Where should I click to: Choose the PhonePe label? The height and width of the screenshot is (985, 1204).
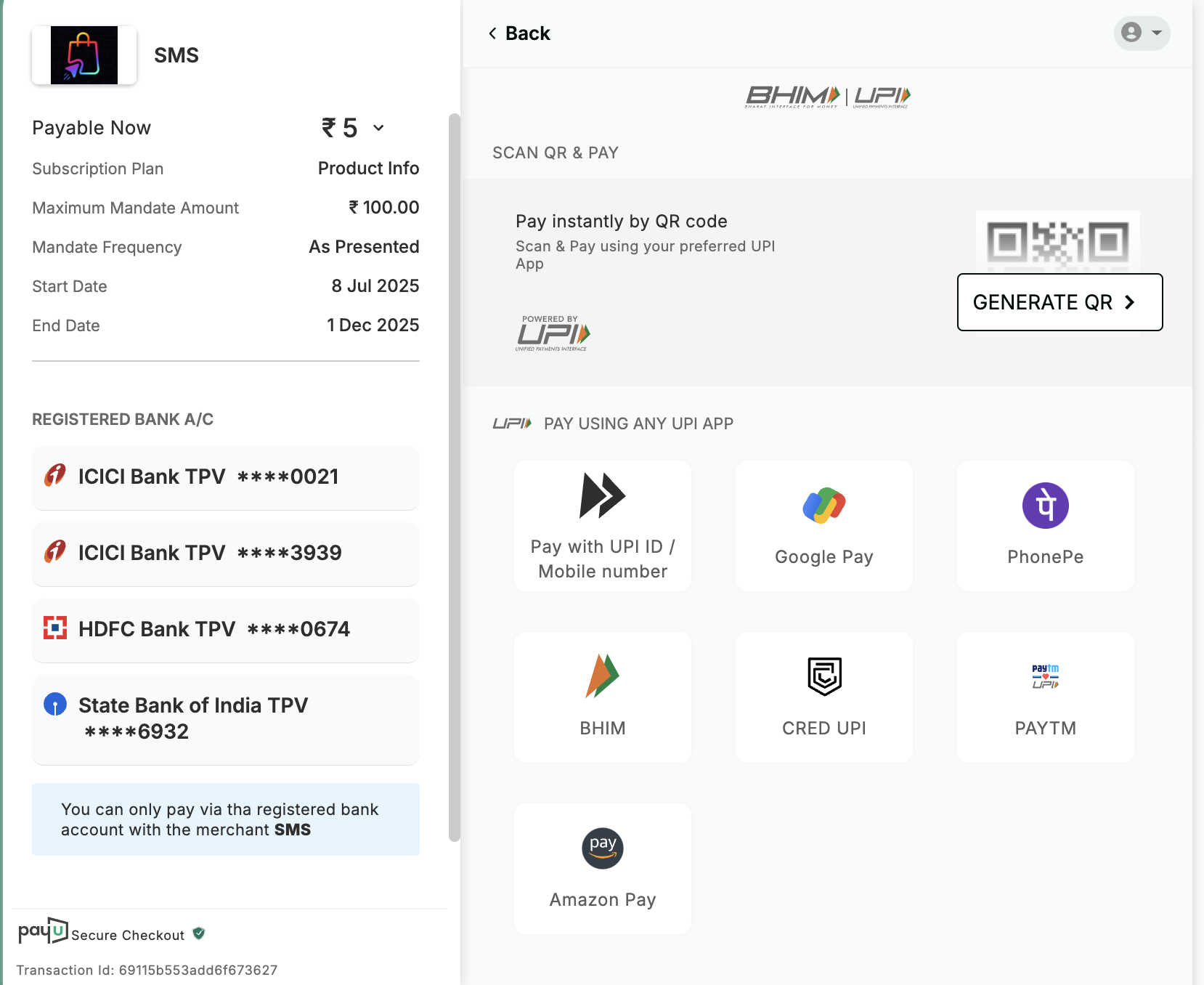click(1046, 557)
